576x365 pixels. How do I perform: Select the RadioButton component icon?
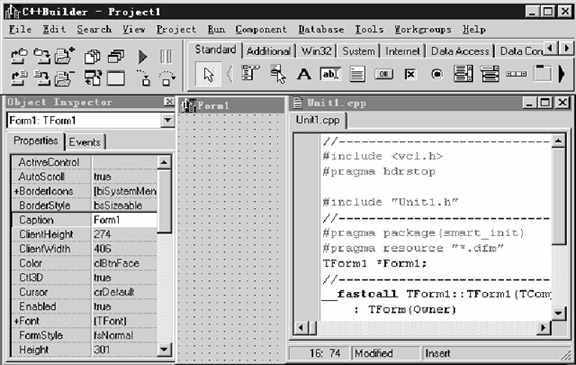[x=436, y=75]
